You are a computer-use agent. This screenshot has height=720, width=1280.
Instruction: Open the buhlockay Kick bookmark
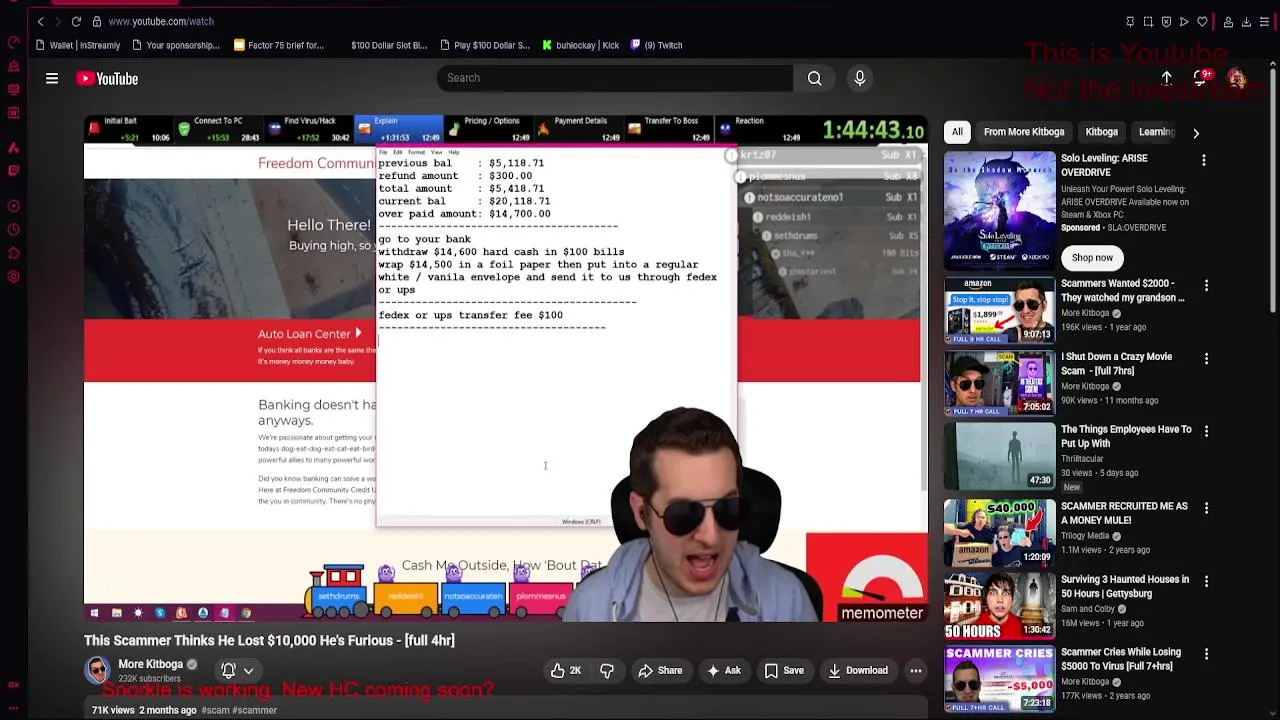click(x=581, y=45)
